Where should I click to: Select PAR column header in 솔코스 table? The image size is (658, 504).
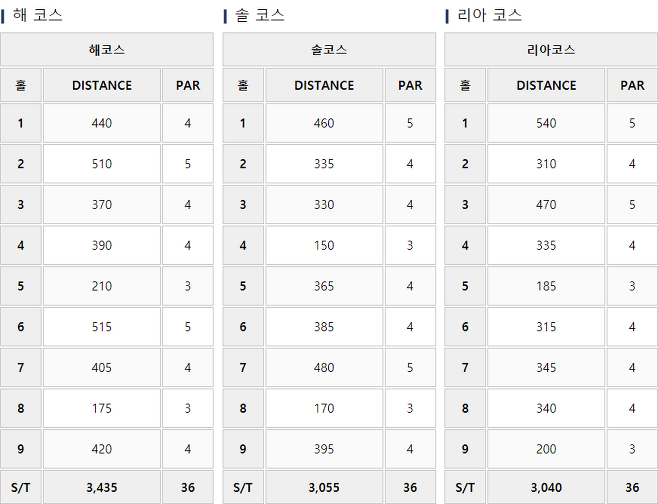[410, 85]
